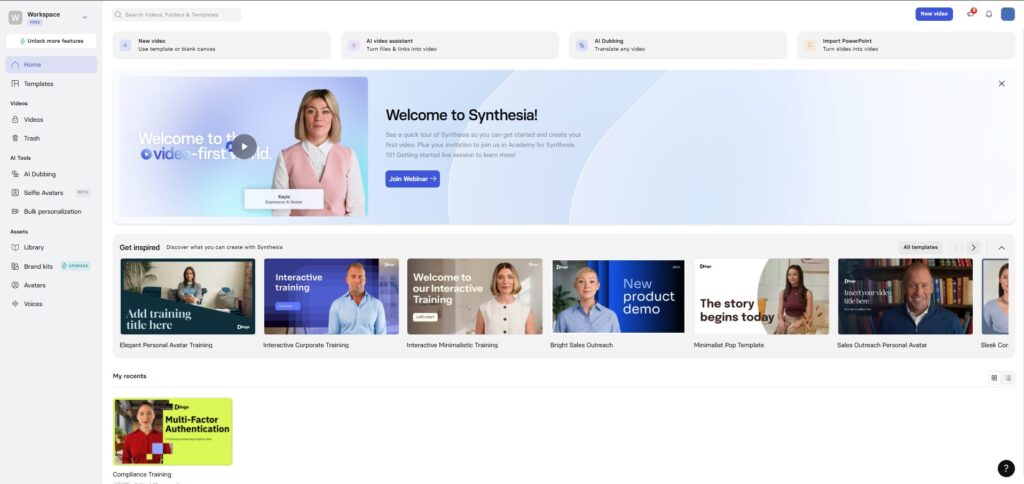Switch My recents to grid view
Image resolution: width=1024 pixels, height=484 pixels.
point(994,378)
